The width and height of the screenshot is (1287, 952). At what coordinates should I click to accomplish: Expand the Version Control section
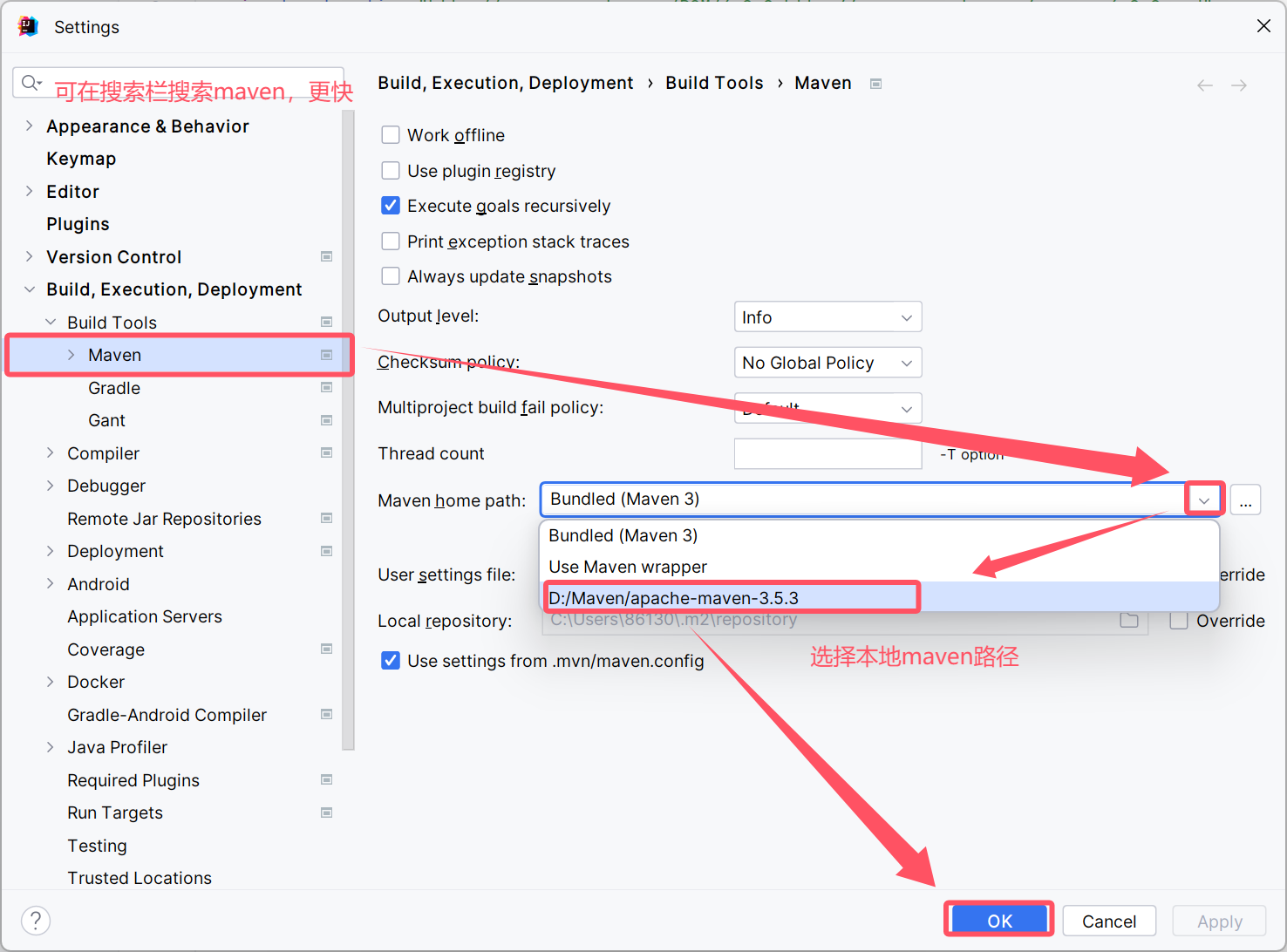(30, 256)
